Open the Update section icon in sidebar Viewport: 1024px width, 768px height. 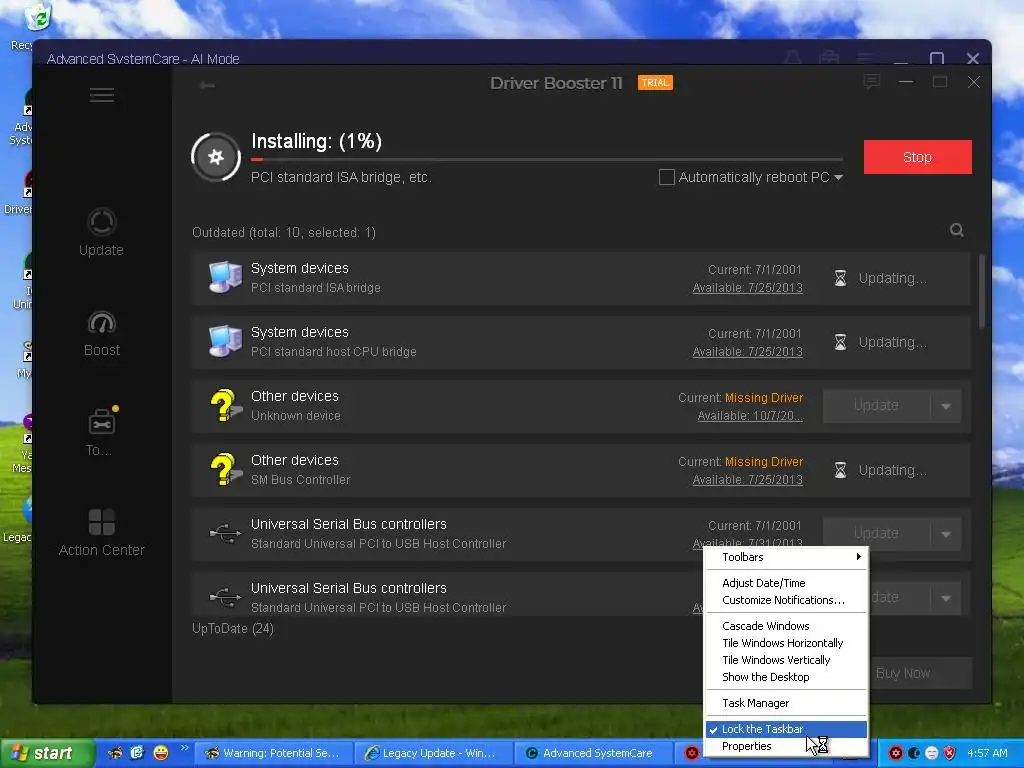click(x=101, y=222)
